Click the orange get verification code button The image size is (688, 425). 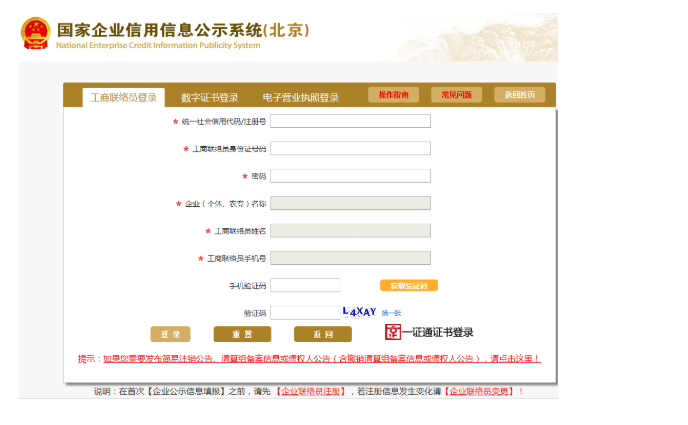click(x=409, y=286)
